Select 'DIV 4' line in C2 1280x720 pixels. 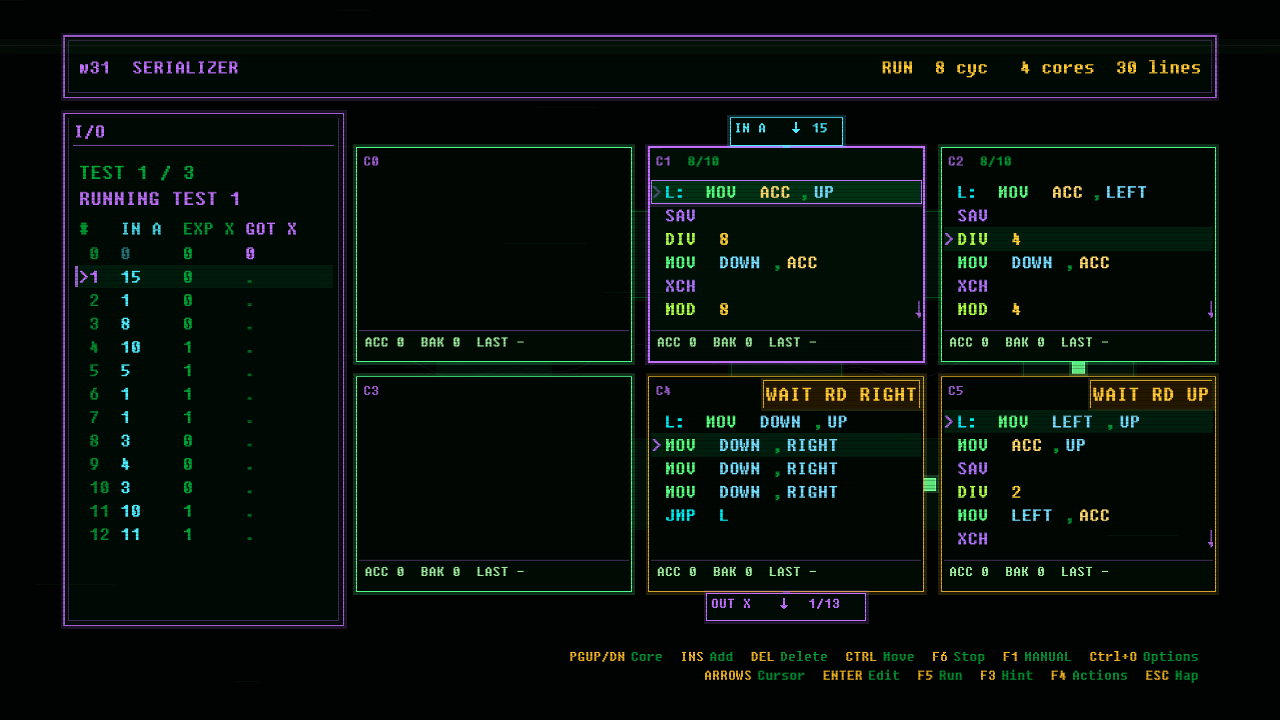point(1078,239)
